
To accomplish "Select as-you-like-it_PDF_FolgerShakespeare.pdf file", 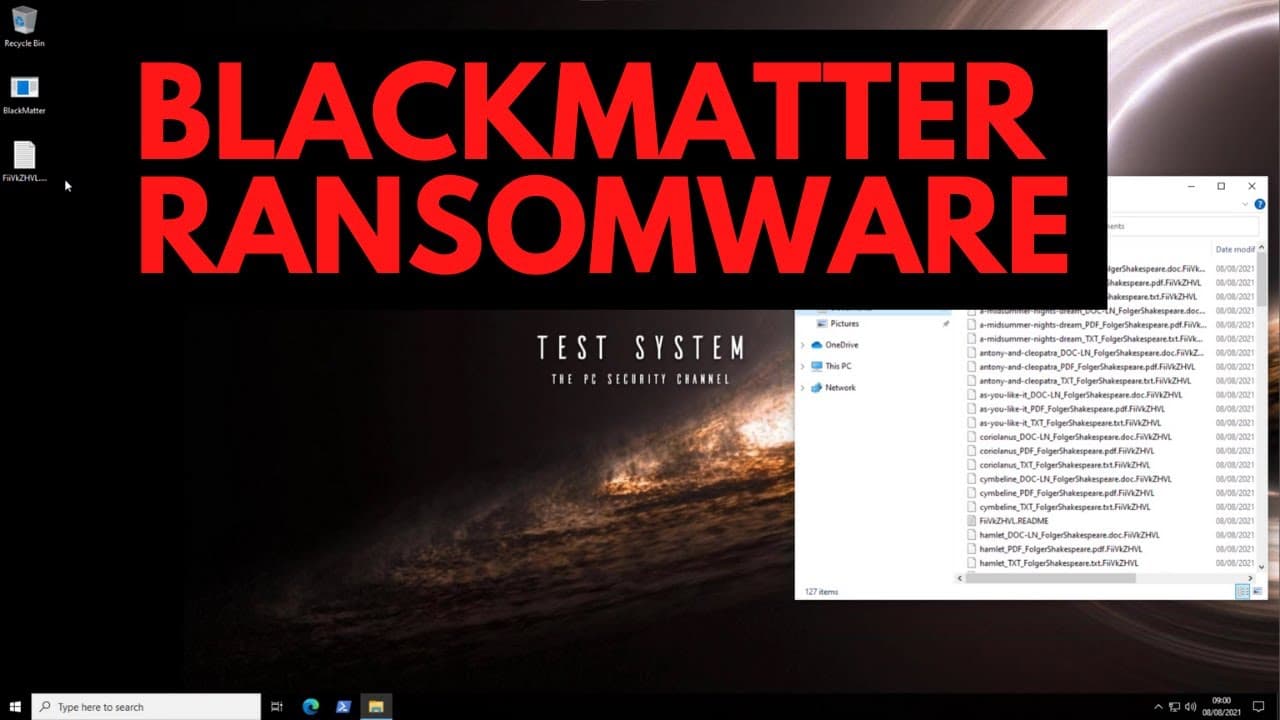I will pyautogui.click(x=1066, y=409).
